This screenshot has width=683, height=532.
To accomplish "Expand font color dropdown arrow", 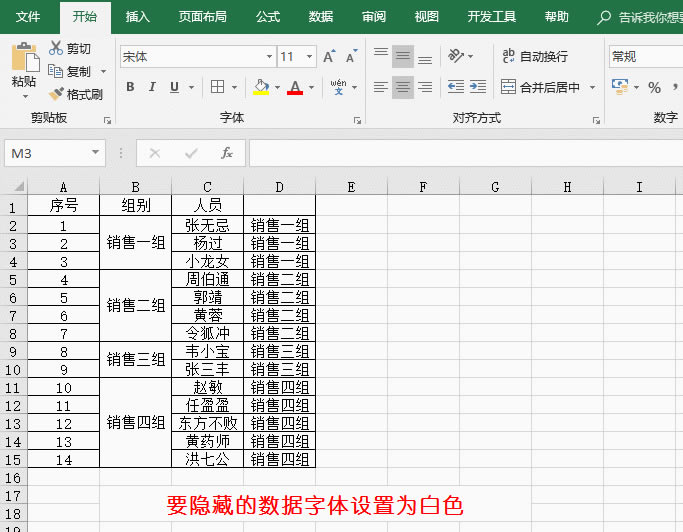I will pos(311,88).
